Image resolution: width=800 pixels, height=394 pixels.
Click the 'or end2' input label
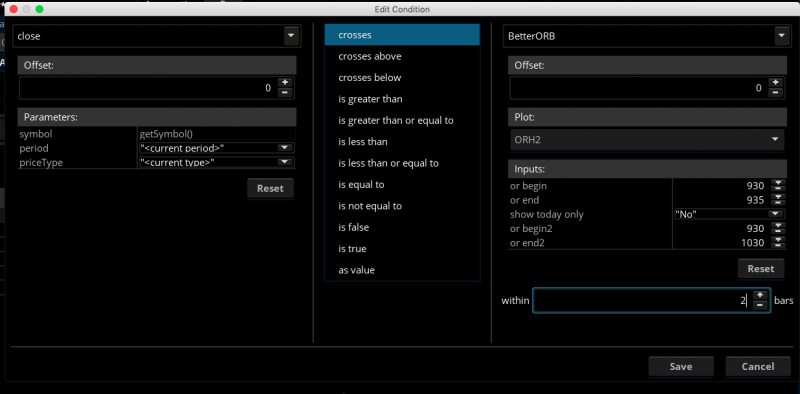(x=527, y=243)
